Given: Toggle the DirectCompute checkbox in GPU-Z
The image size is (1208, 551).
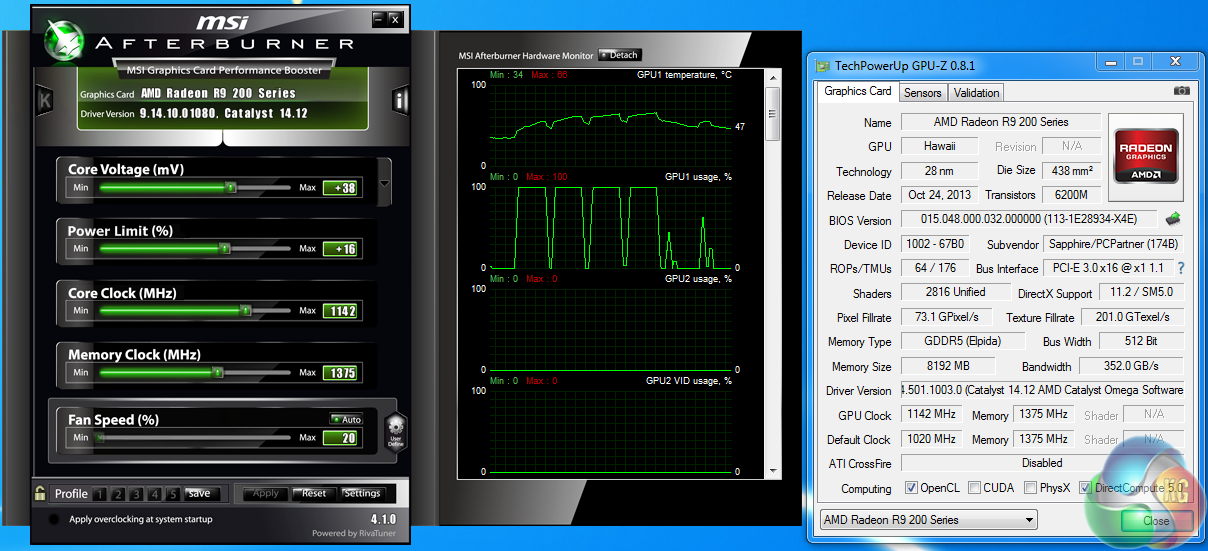Looking at the screenshot, I should (x=1085, y=488).
